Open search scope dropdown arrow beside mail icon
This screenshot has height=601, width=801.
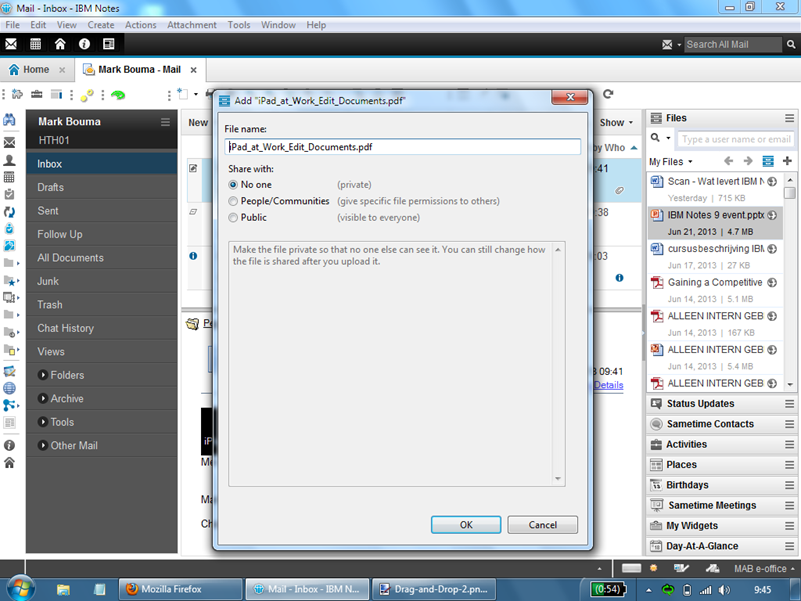pyautogui.click(x=679, y=45)
